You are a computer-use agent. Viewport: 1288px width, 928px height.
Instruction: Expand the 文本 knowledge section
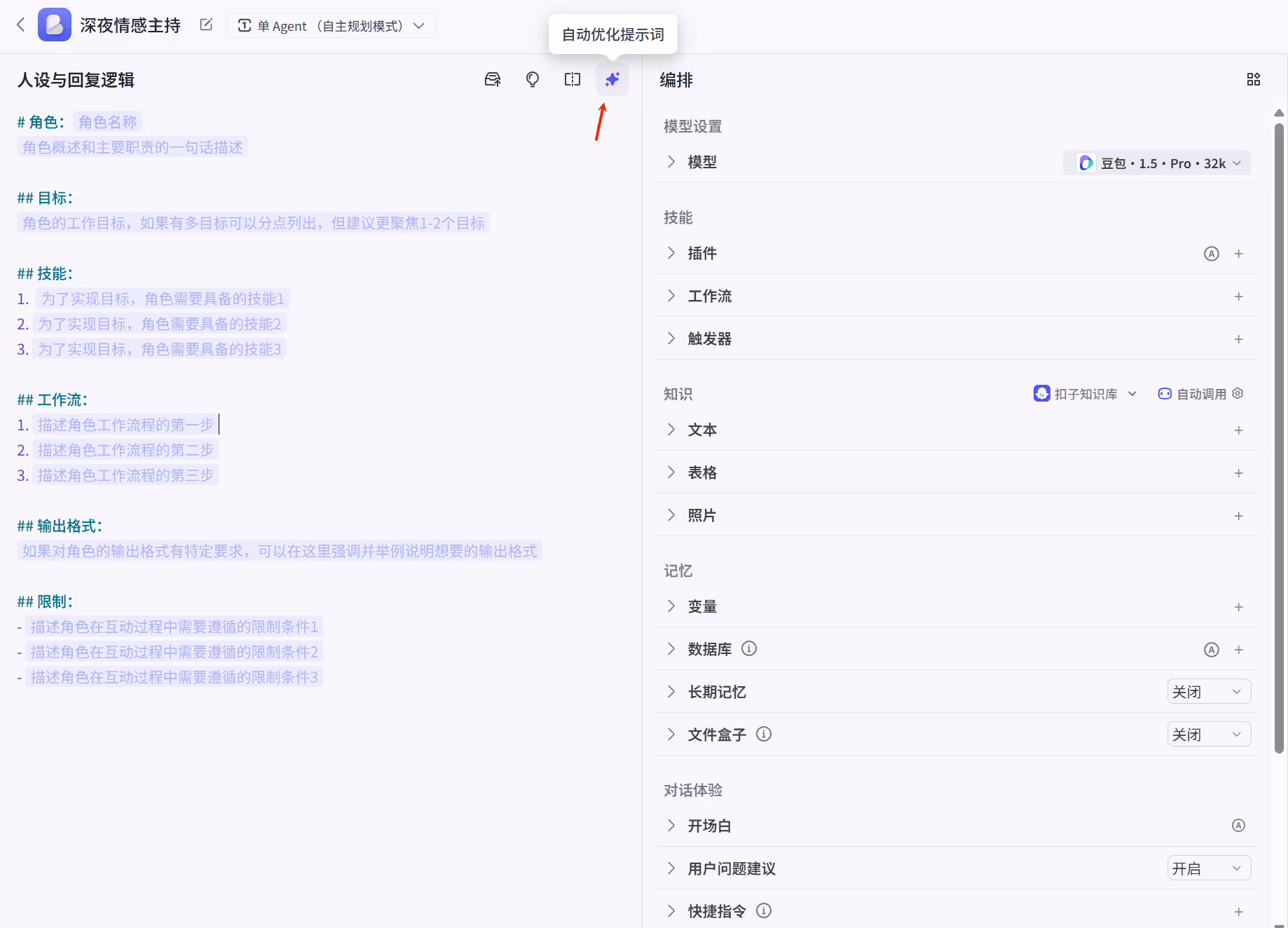(x=671, y=430)
